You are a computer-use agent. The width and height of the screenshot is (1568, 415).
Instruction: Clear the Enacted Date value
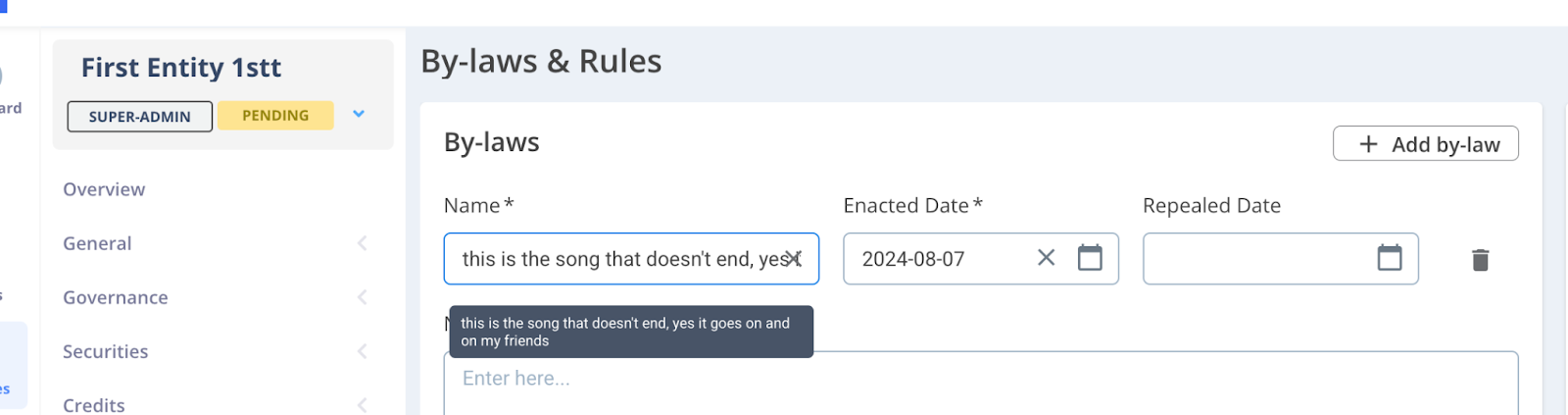[1046, 258]
